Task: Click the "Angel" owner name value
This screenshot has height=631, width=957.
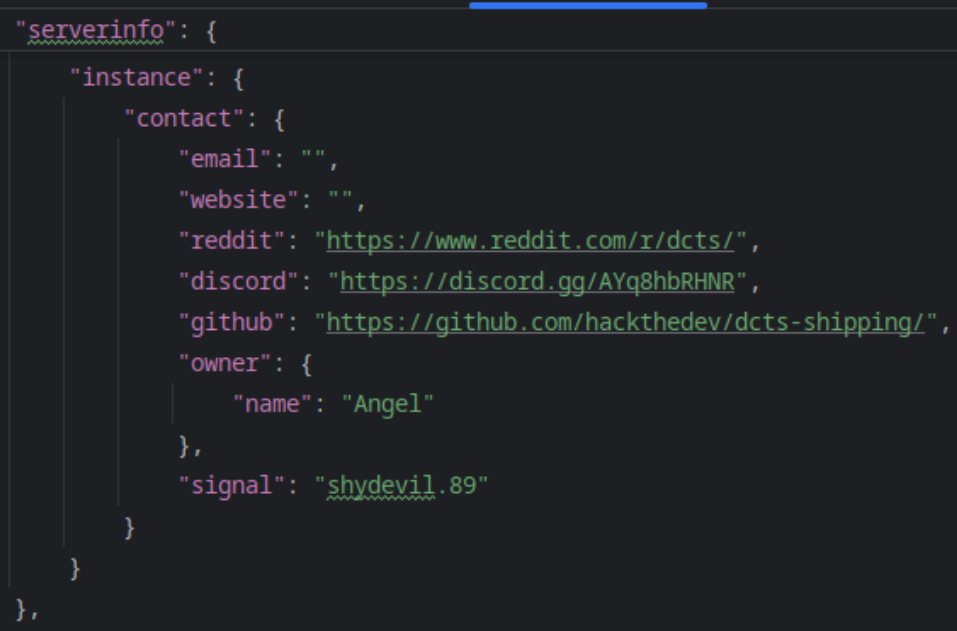Action: (x=388, y=404)
